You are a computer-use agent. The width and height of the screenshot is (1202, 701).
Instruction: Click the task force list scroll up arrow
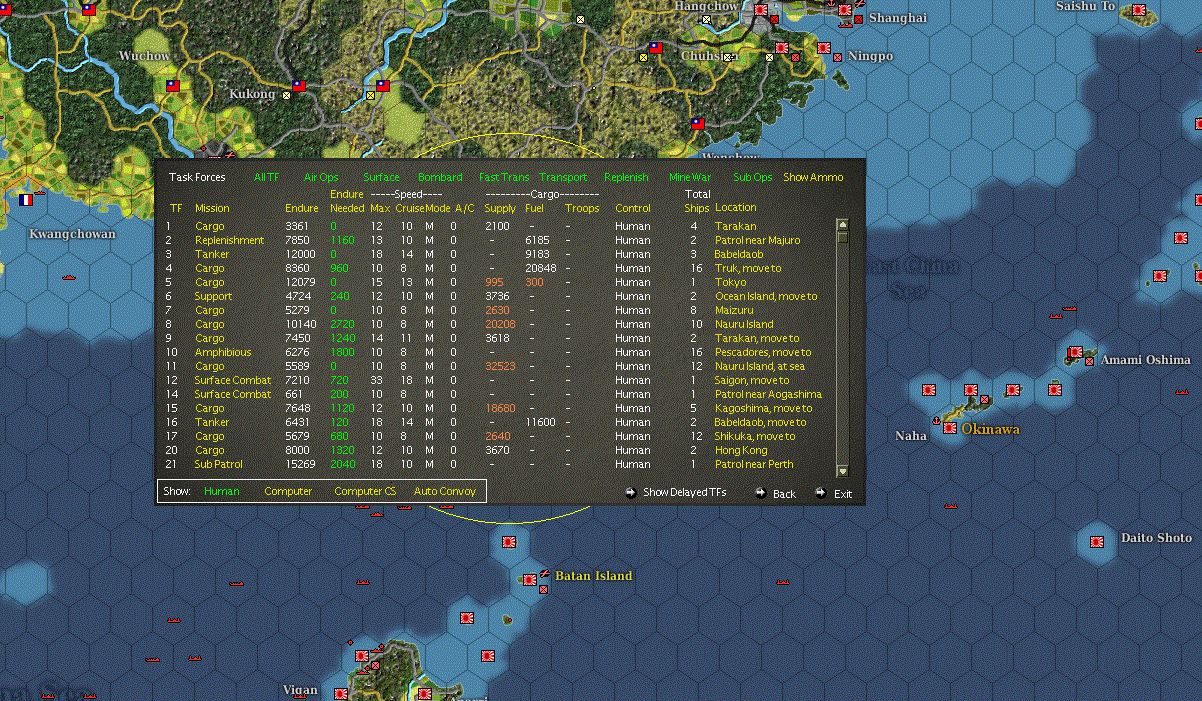[x=842, y=225]
